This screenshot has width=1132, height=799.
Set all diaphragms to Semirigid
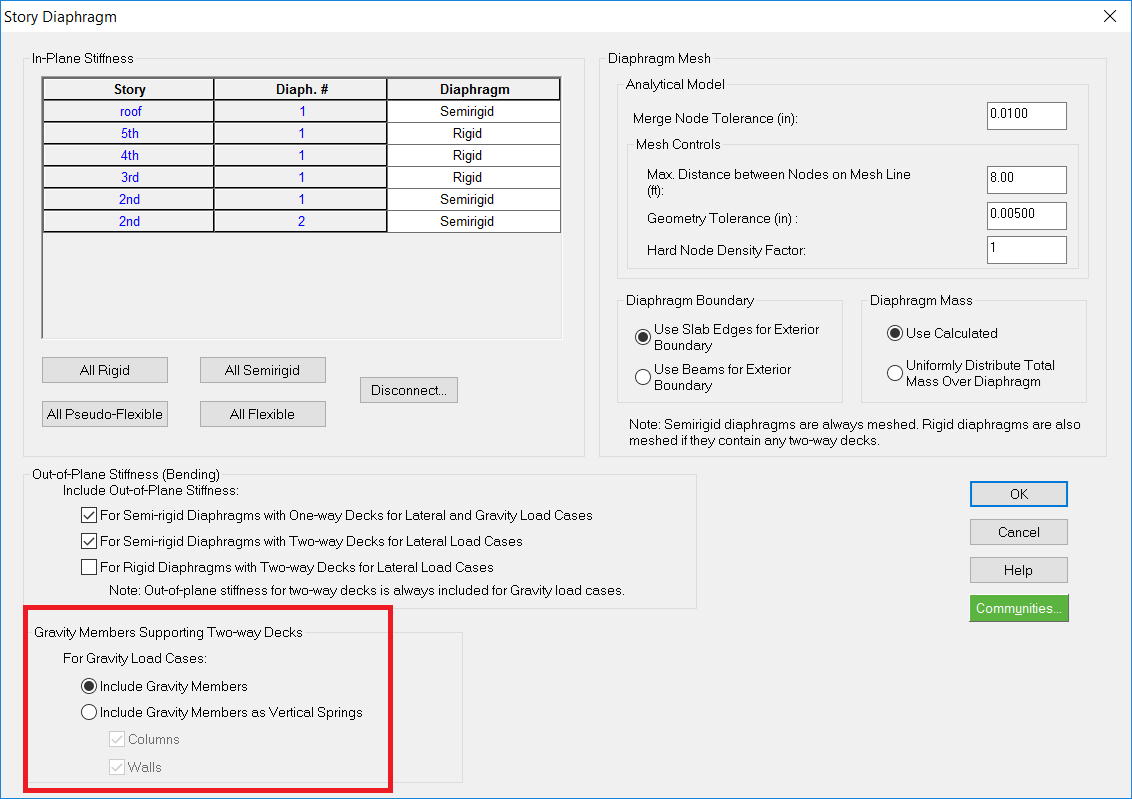pyautogui.click(x=262, y=370)
